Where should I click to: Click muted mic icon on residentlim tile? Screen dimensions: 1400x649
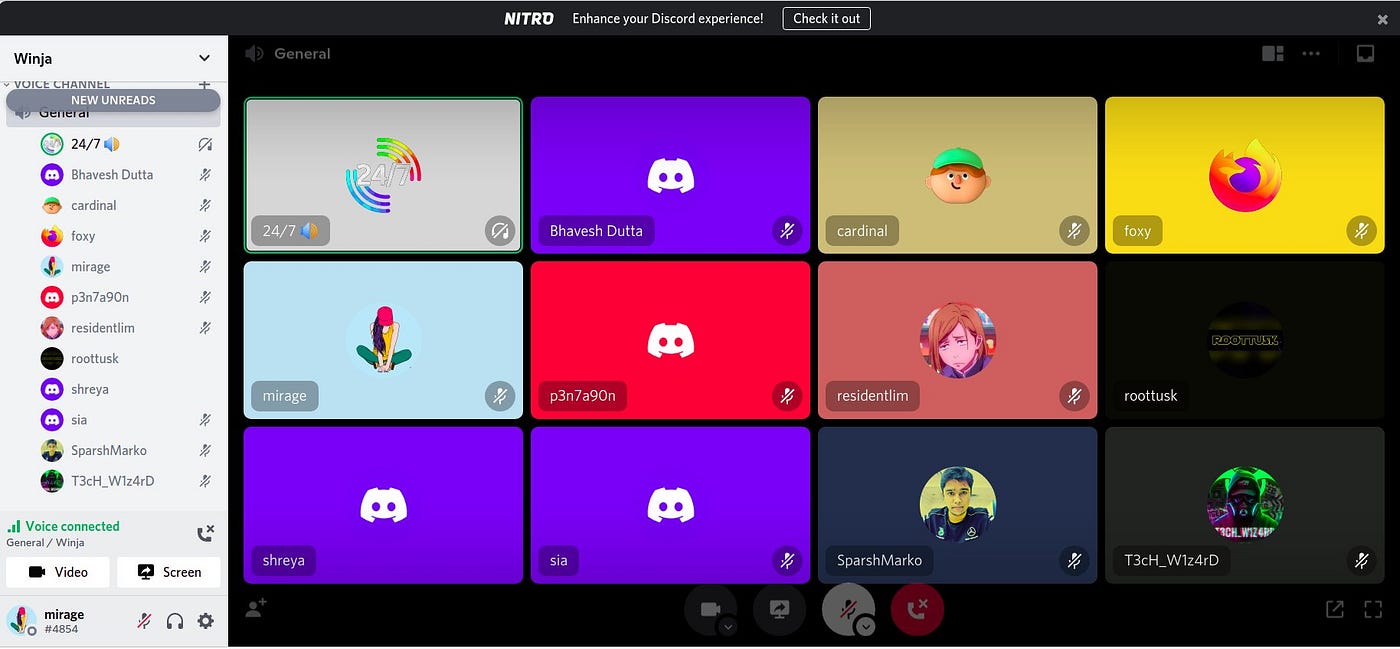coord(1074,396)
